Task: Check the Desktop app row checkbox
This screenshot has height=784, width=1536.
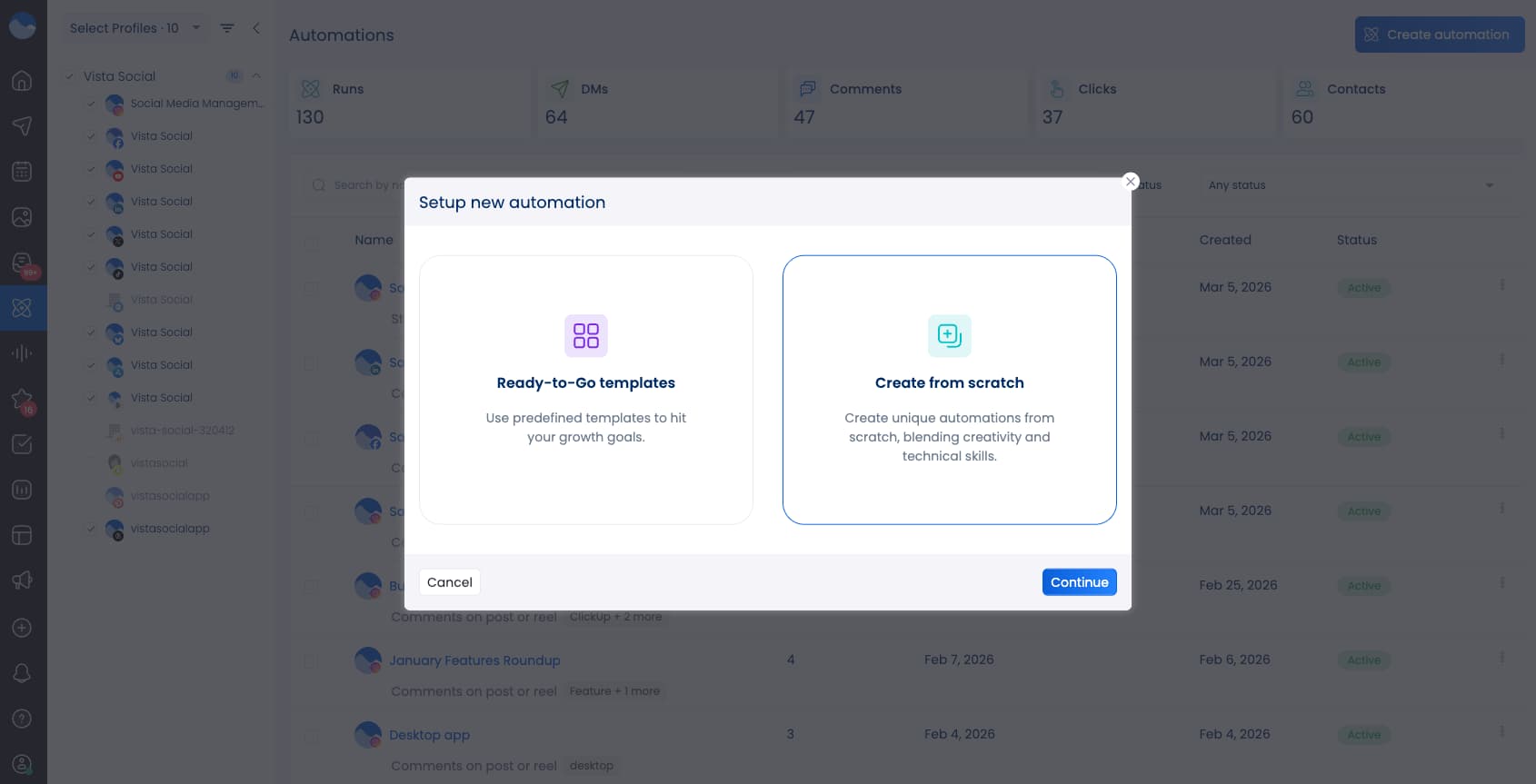Action: [311, 736]
